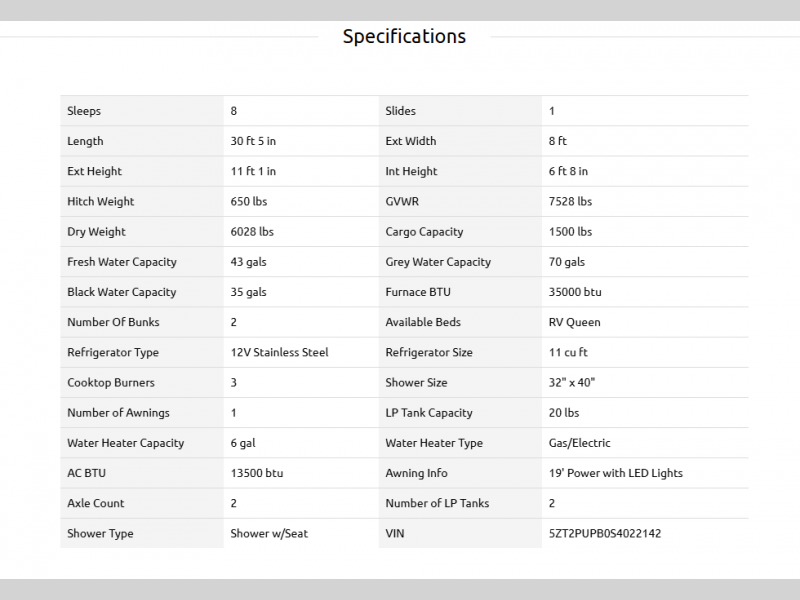Click the GVWR value 7528 lbs
Image resolution: width=800 pixels, height=600 pixels.
570,201
